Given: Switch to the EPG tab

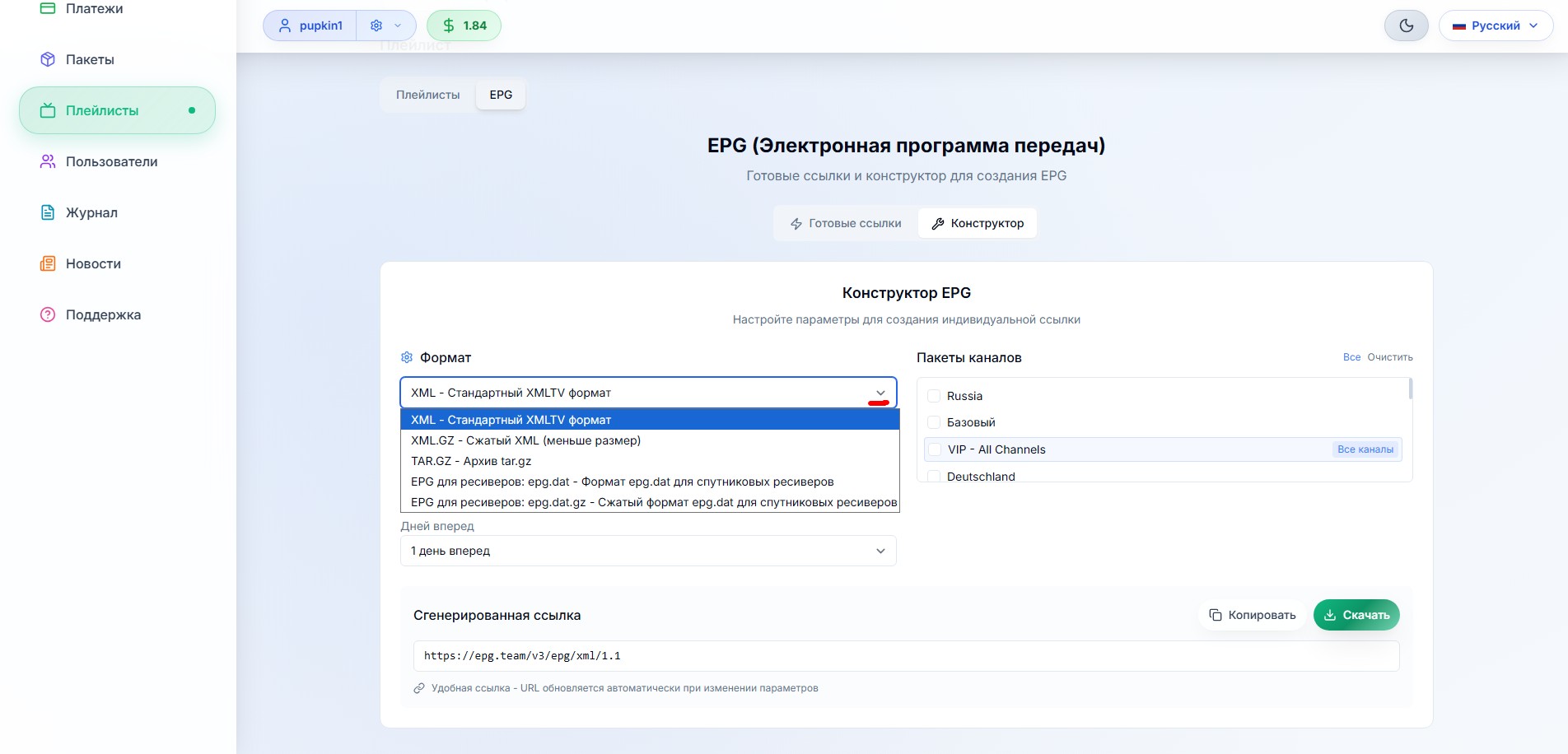Looking at the screenshot, I should tap(500, 95).
